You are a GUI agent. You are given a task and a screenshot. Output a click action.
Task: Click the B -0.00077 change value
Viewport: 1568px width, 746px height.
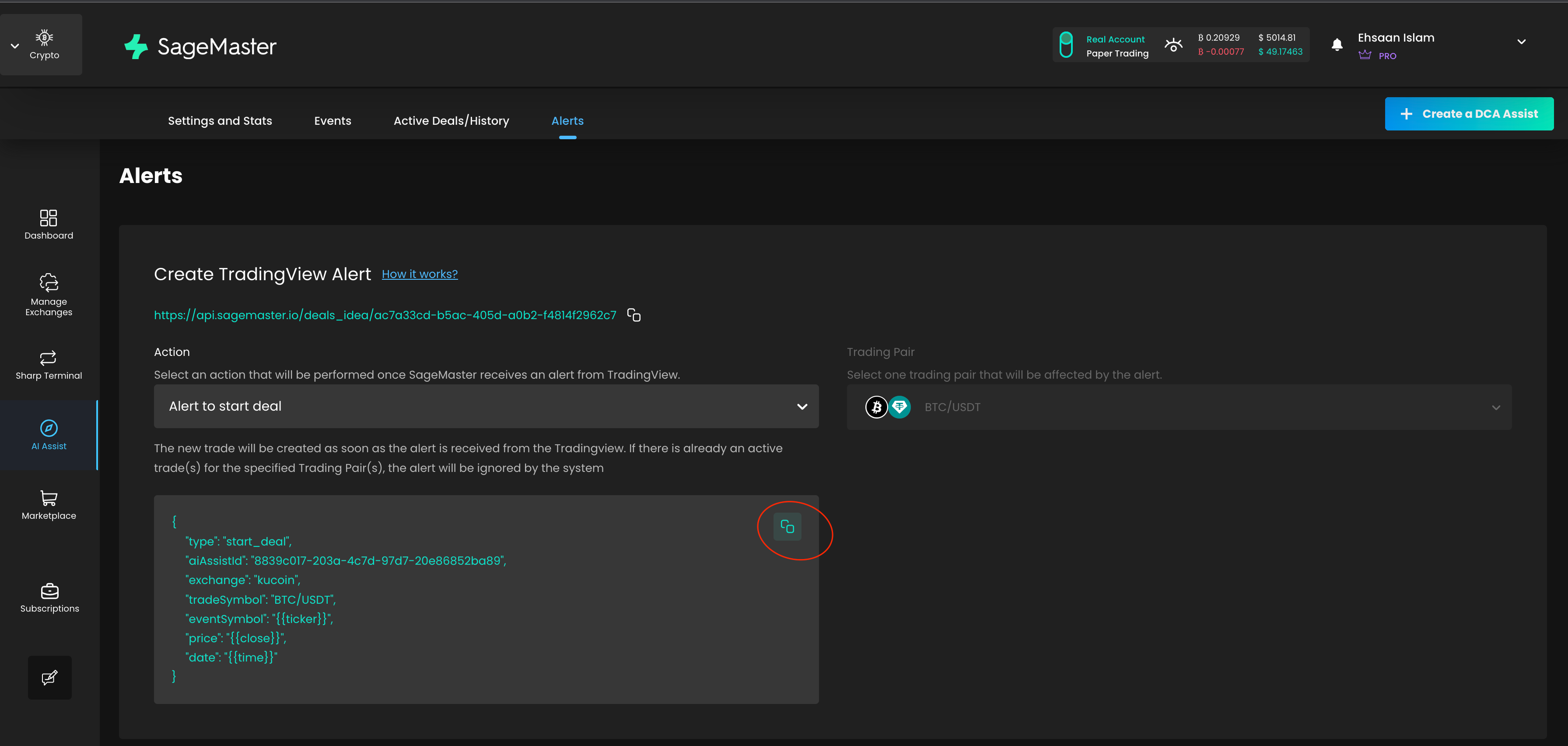tap(1221, 52)
